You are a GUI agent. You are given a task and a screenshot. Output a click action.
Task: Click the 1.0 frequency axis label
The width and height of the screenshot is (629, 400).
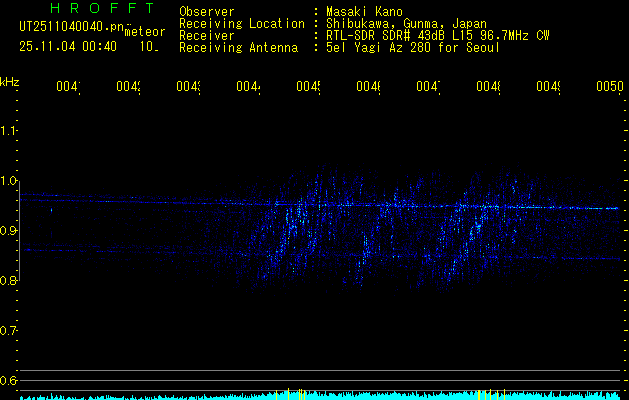tap(10, 181)
